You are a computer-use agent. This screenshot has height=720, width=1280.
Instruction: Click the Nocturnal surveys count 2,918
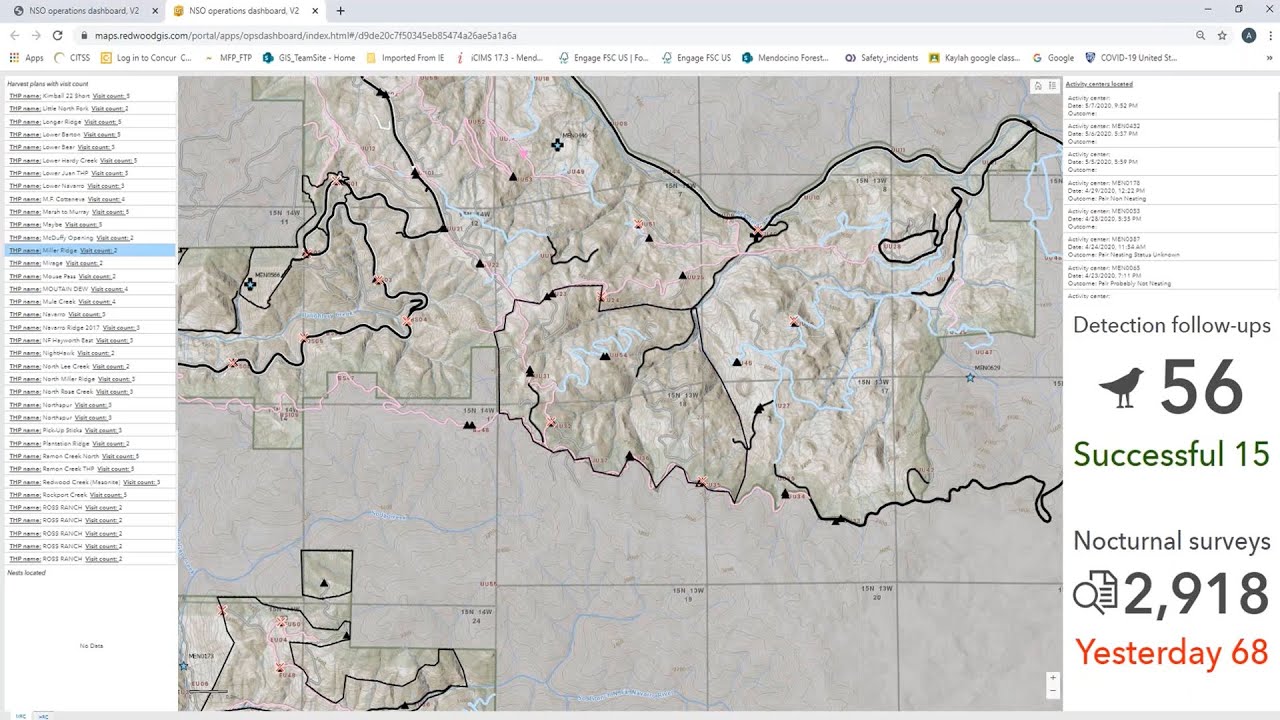point(1196,594)
